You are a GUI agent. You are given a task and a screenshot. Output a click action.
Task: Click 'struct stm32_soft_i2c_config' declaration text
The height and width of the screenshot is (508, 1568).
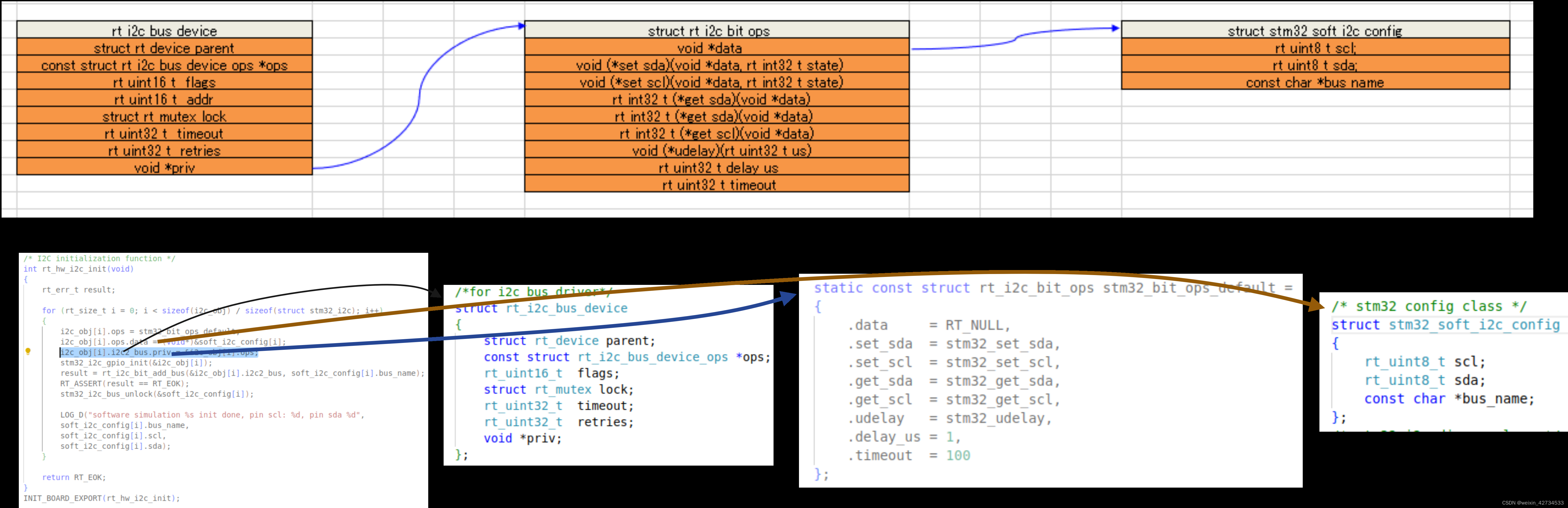pos(1445,325)
